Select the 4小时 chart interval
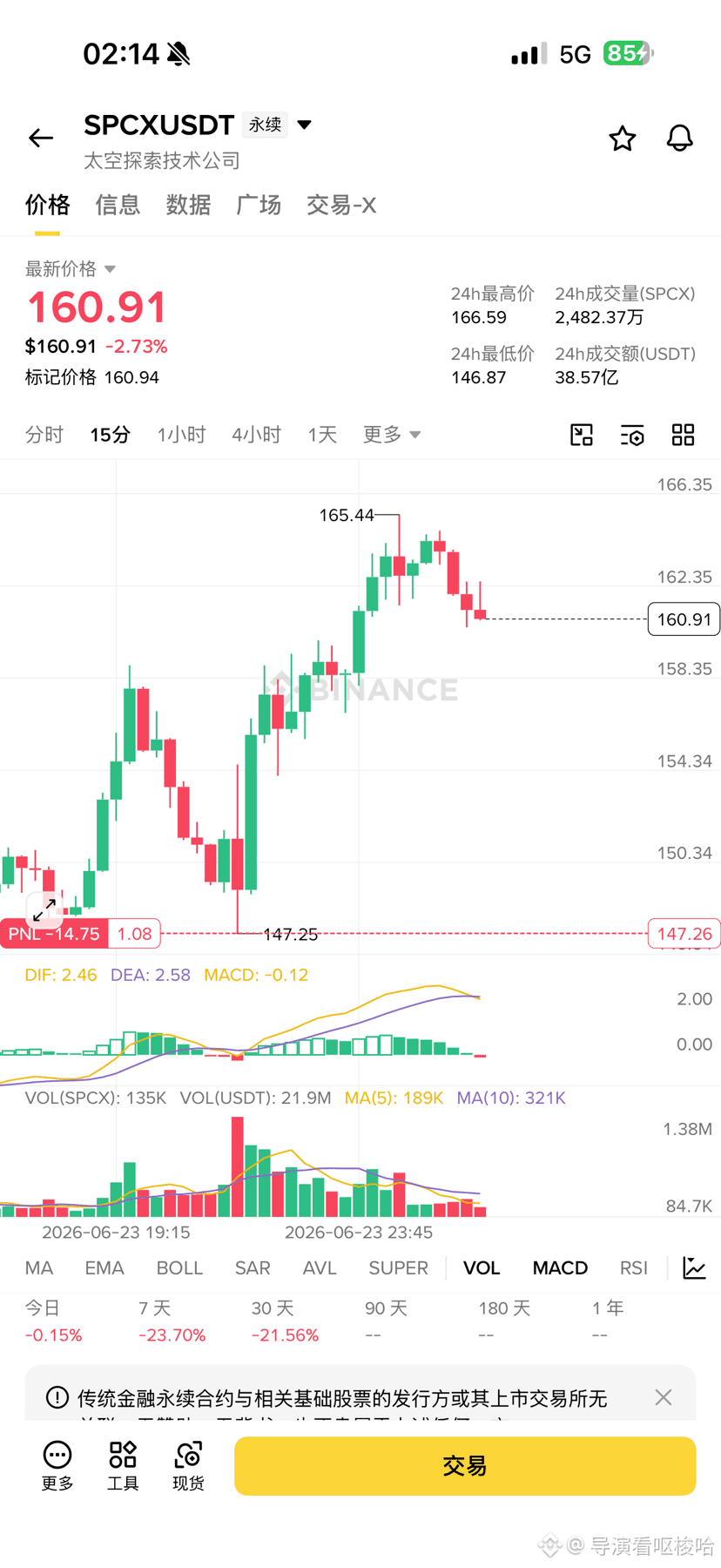 coord(256,435)
